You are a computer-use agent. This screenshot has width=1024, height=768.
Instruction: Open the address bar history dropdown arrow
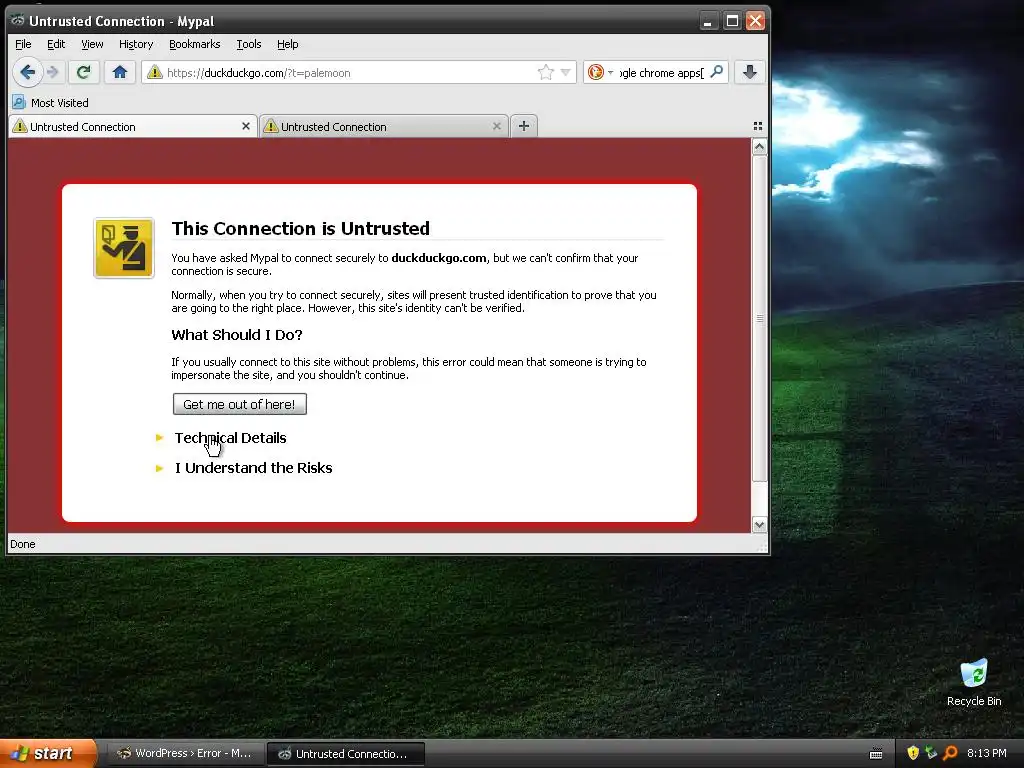pos(566,72)
